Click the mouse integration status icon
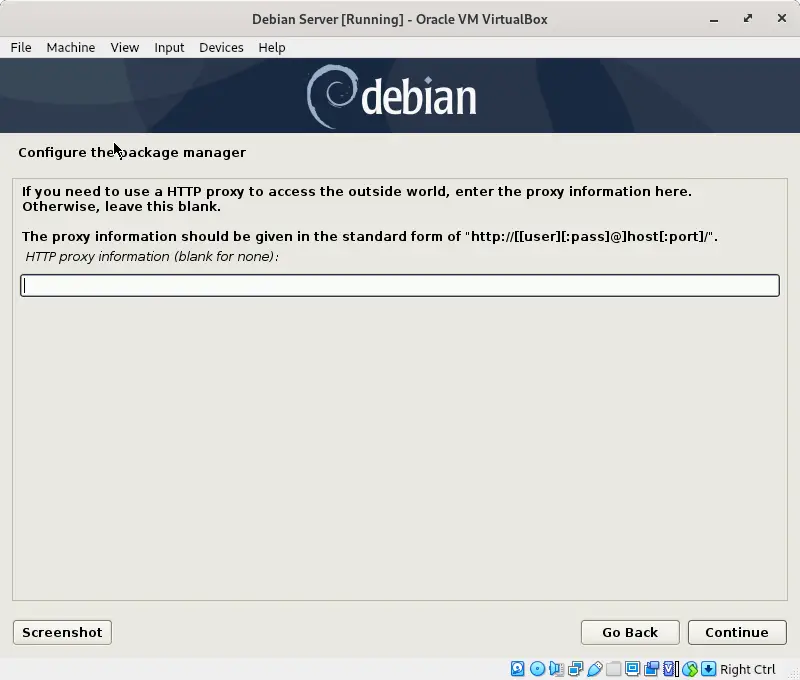 (x=690, y=668)
